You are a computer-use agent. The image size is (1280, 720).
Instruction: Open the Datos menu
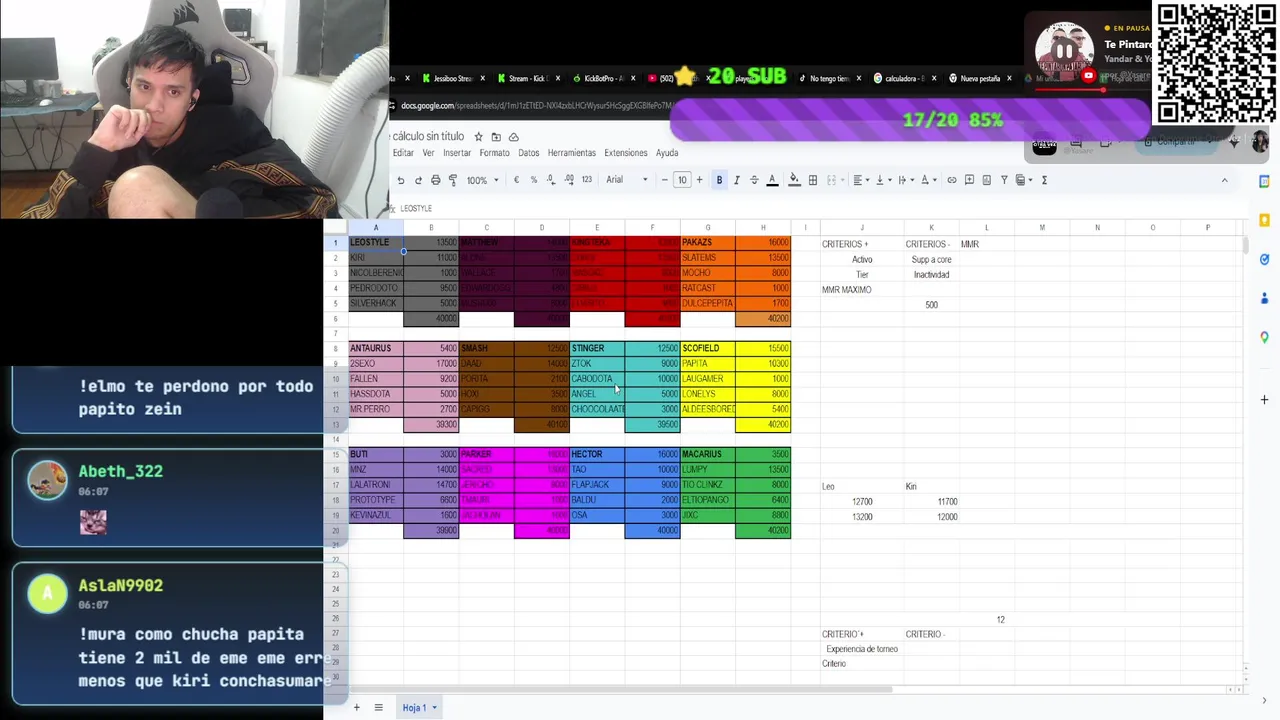click(529, 153)
